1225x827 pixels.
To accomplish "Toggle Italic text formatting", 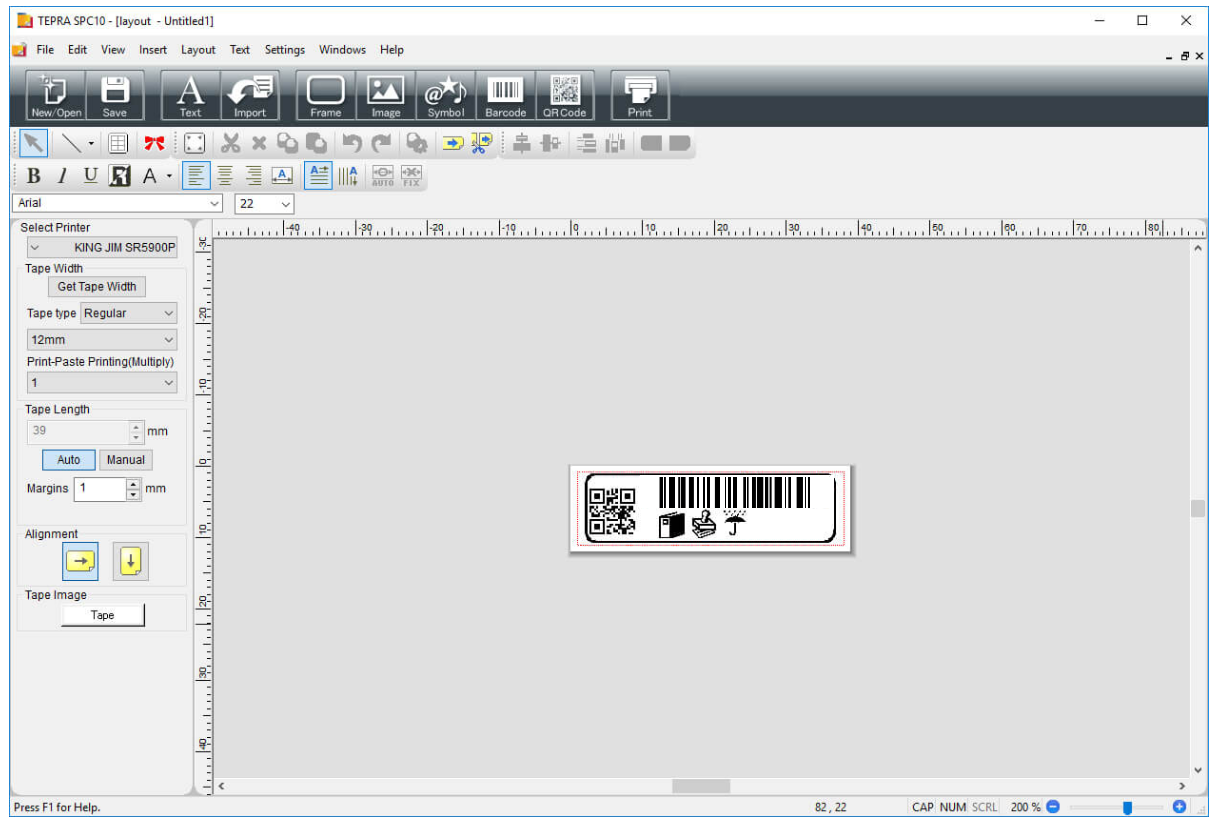I will coord(62,176).
